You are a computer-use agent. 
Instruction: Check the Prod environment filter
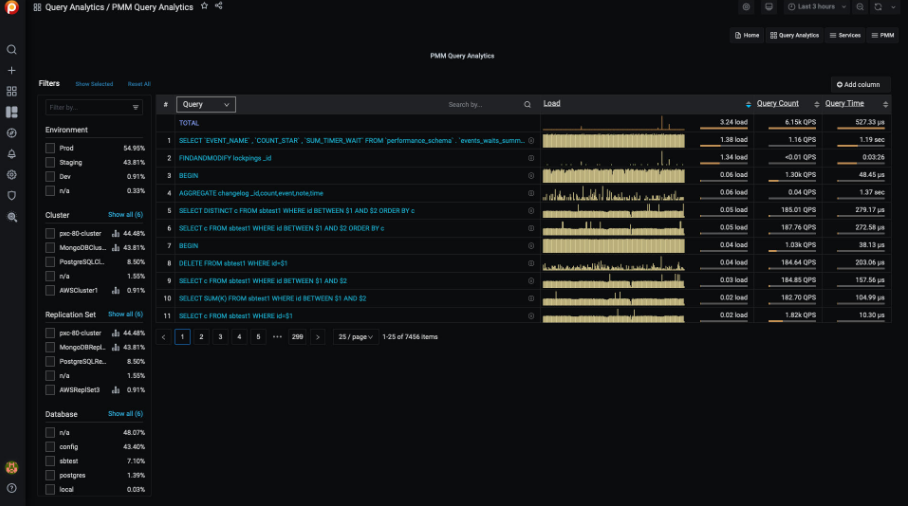coord(50,148)
